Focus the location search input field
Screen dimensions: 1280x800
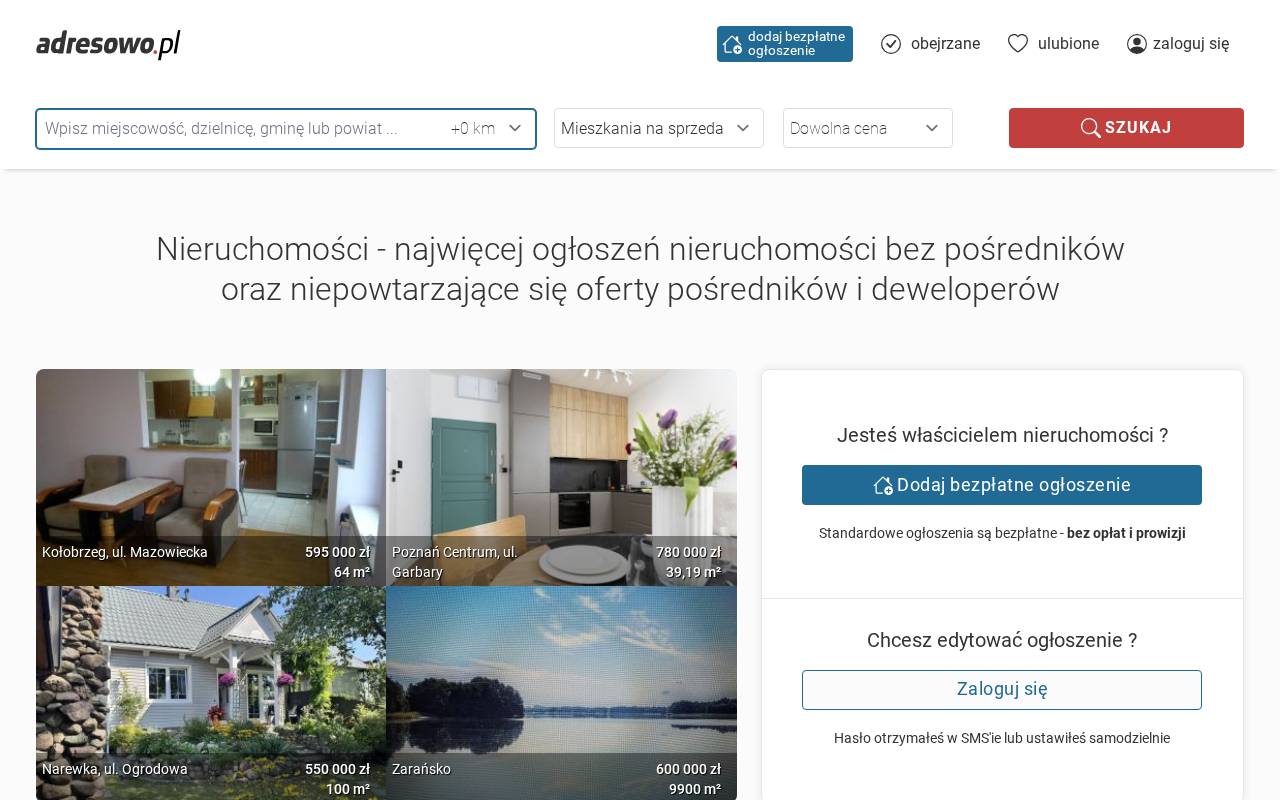[x=240, y=129]
